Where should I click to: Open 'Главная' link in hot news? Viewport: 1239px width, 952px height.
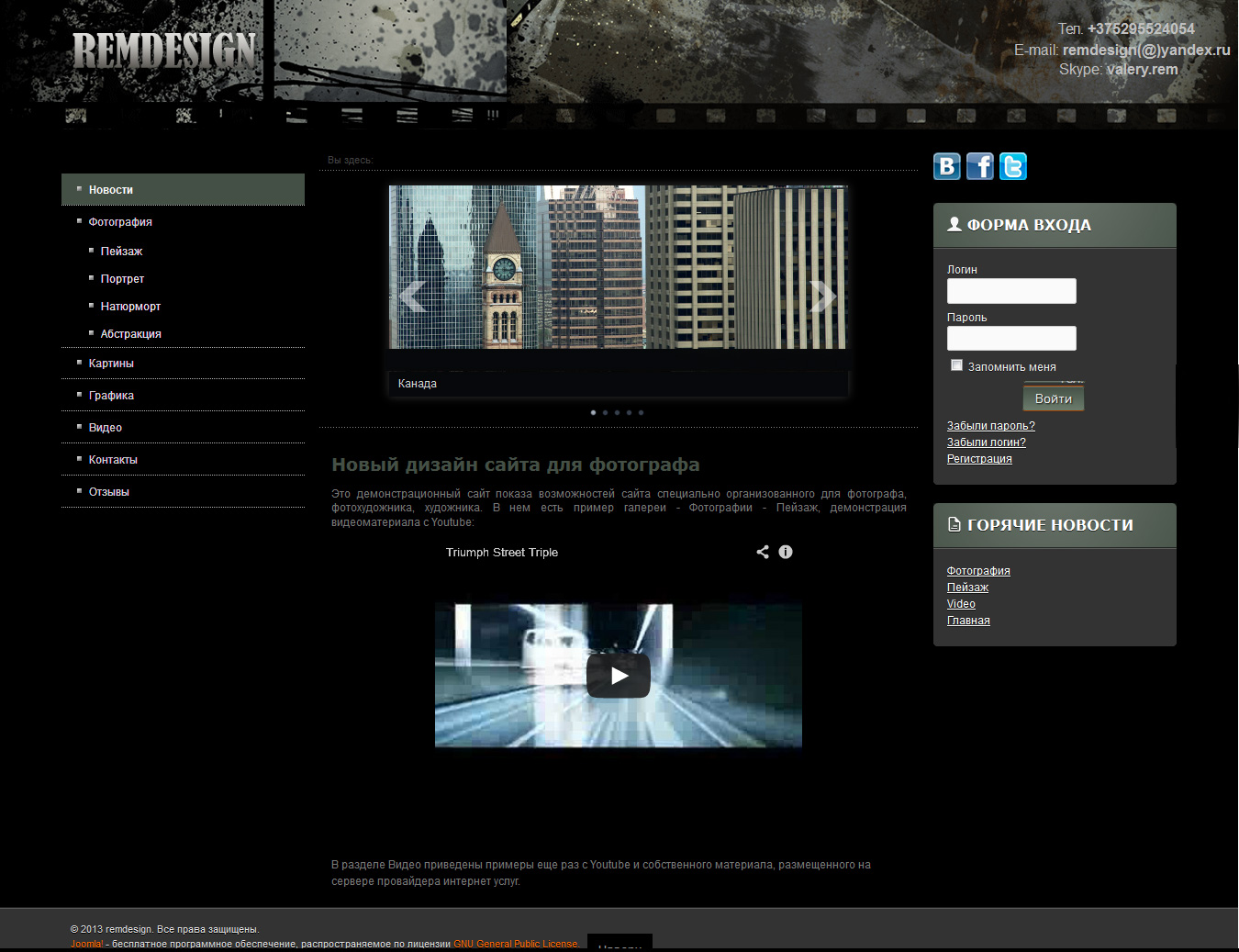(x=968, y=621)
